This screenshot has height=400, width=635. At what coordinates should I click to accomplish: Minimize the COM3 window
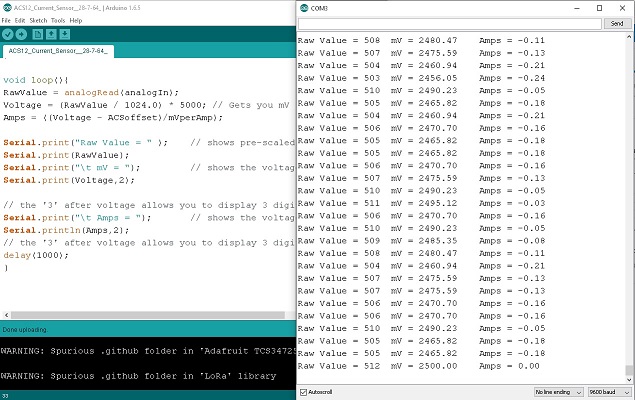pos(577,8)
